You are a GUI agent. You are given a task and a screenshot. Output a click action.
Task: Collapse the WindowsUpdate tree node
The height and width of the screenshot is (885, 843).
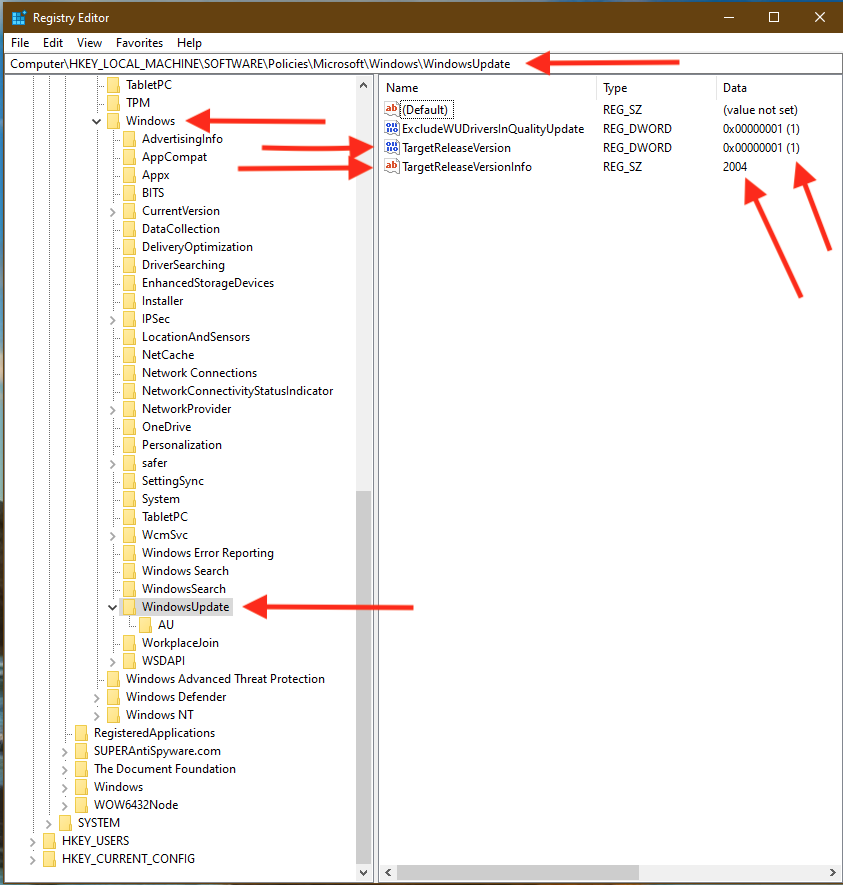point(112,607)
